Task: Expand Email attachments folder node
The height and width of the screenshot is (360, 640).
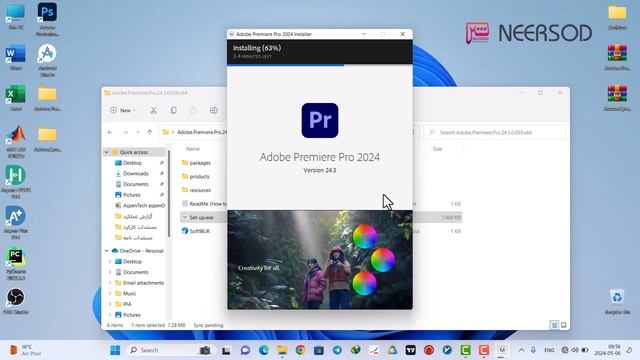Action: click(x=110, y=283)
